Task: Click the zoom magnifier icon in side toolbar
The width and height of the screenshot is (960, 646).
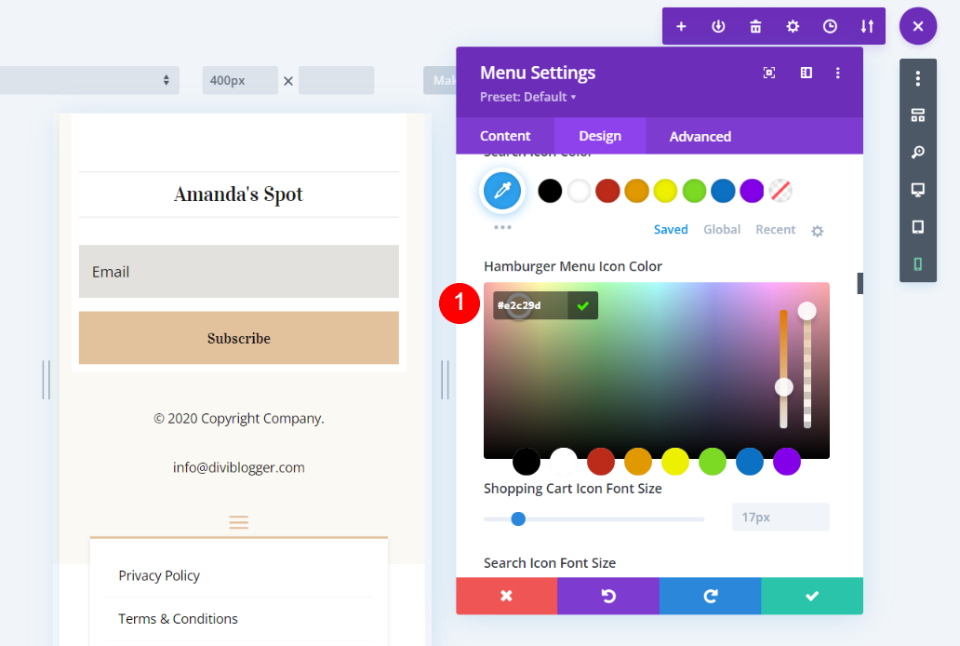Action: (x=918, y=152)
